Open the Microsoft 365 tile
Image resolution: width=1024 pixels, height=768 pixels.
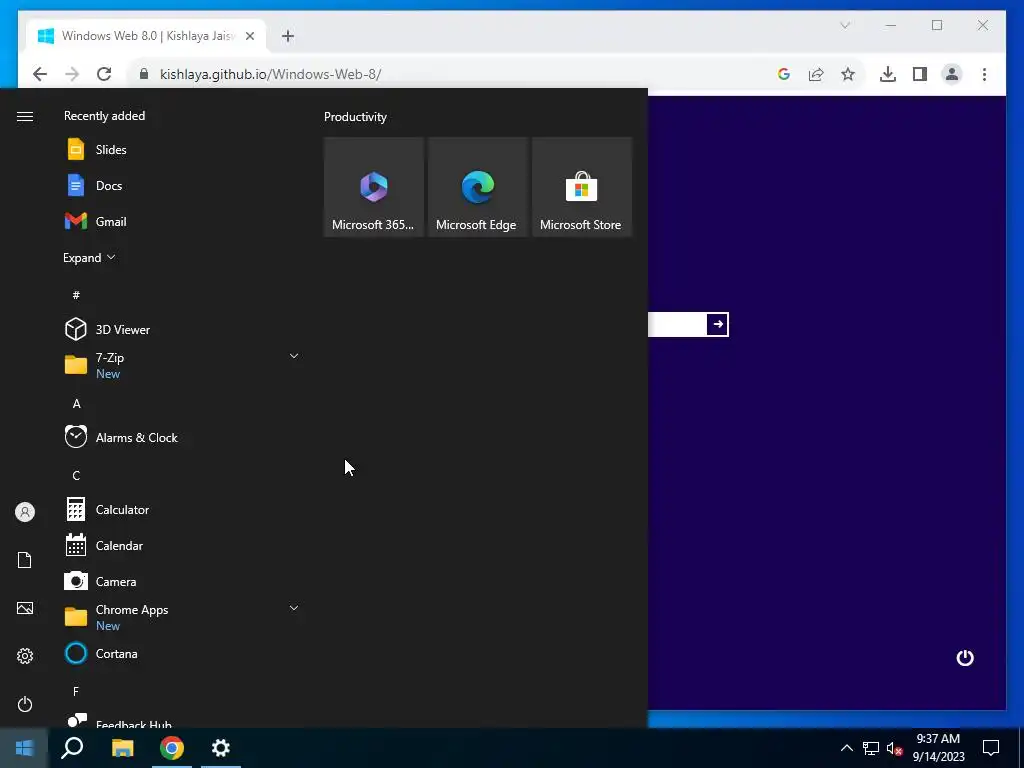tap(374, 187)
